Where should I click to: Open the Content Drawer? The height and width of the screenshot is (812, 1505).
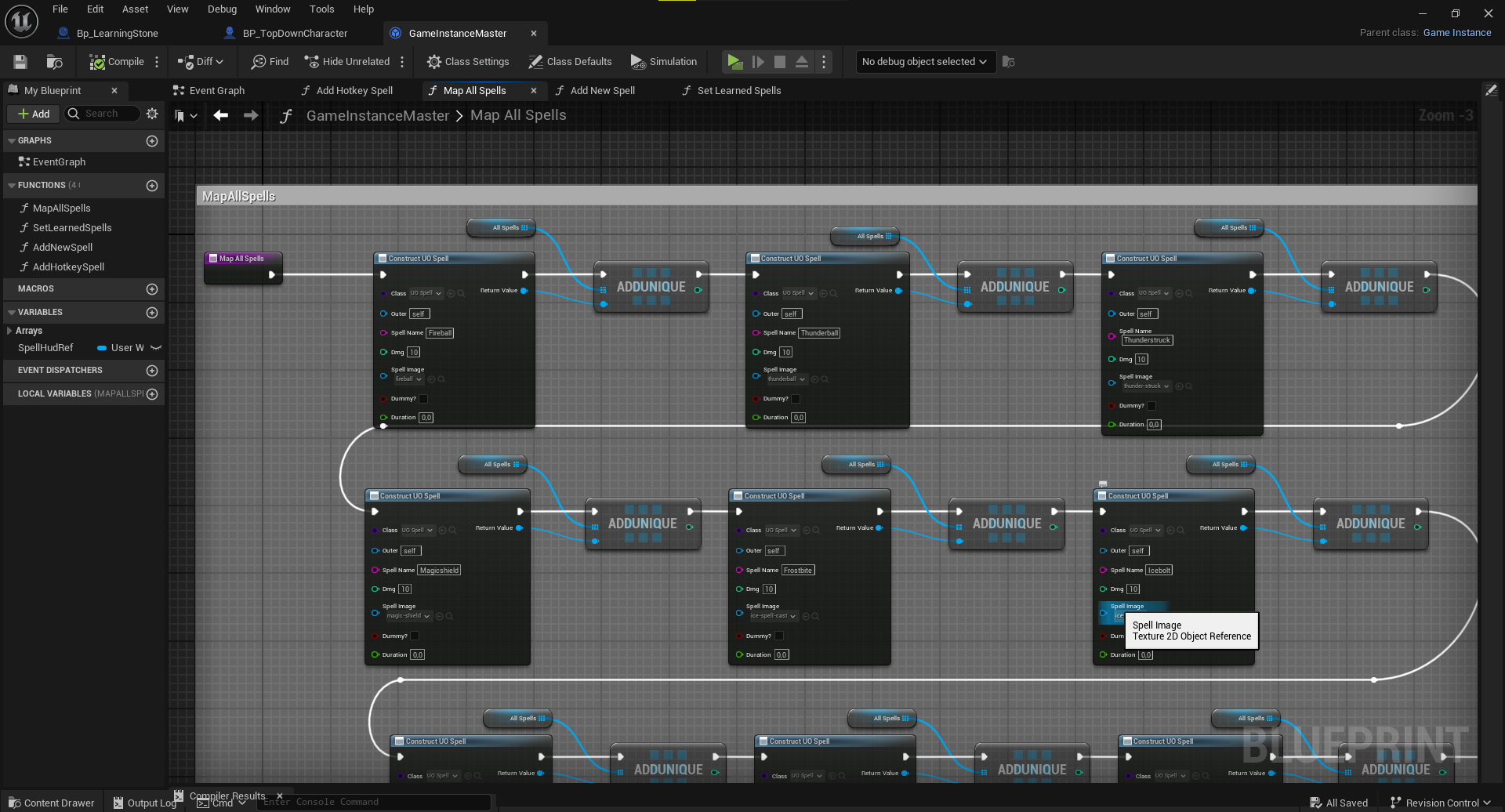[52, 803]
